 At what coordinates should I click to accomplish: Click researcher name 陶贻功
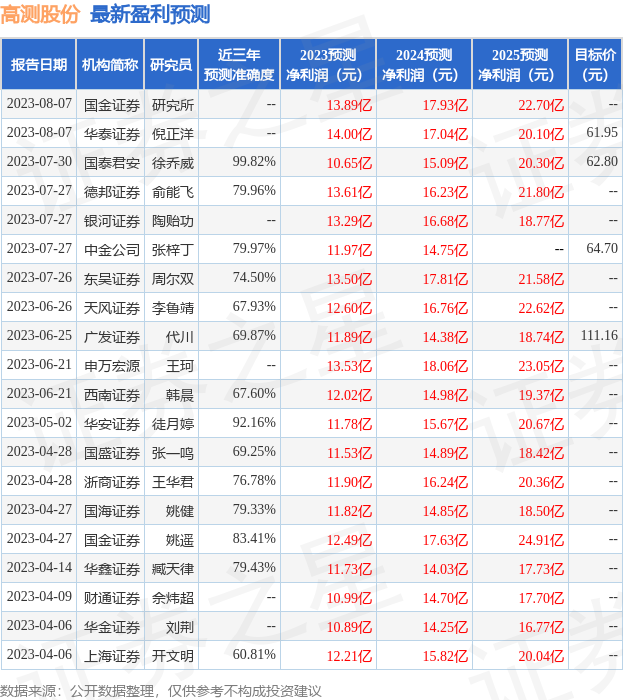pos(173,221)
